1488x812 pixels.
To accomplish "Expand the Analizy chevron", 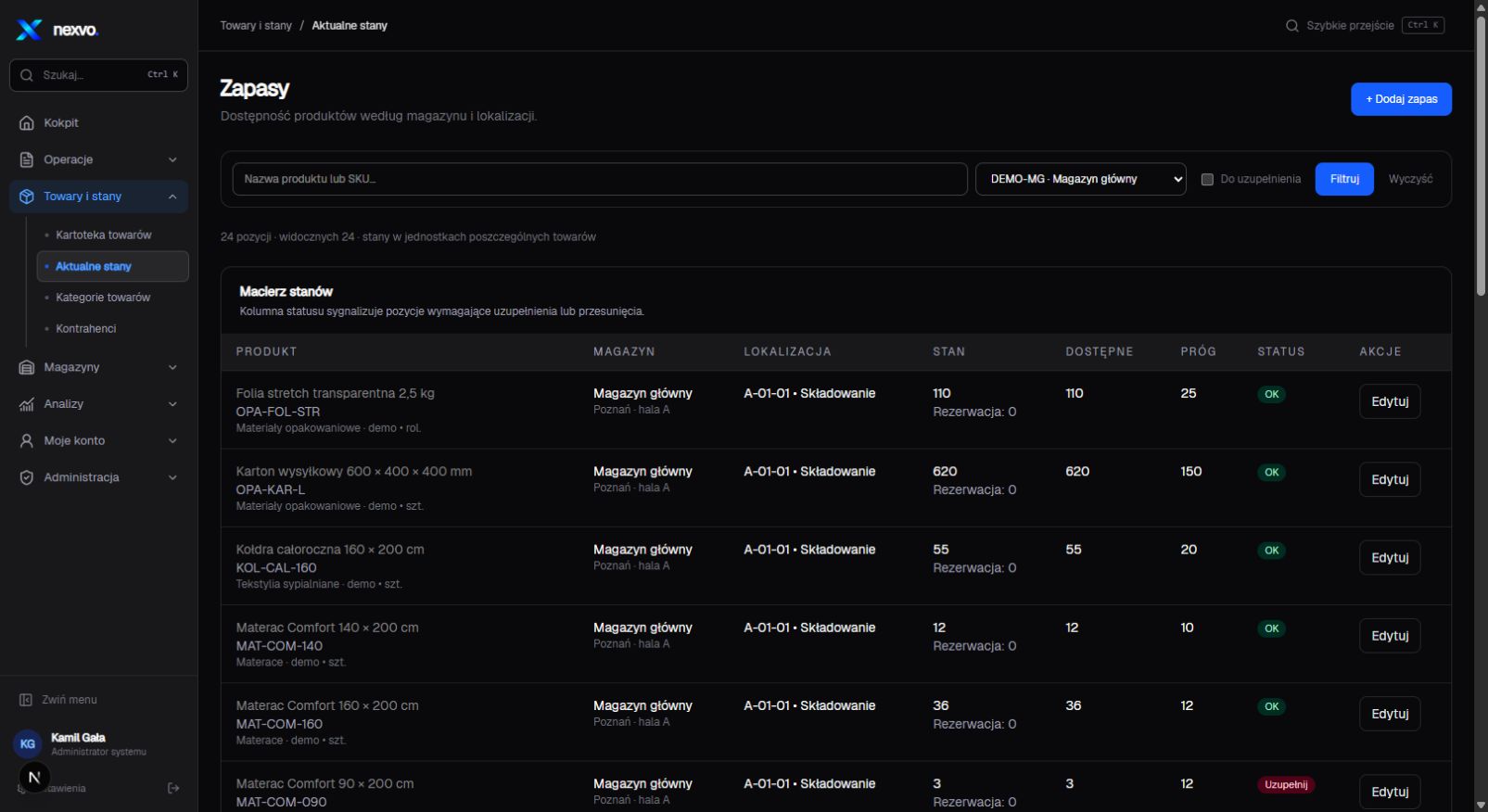I will pyautogui.click(x=172, y=404).
